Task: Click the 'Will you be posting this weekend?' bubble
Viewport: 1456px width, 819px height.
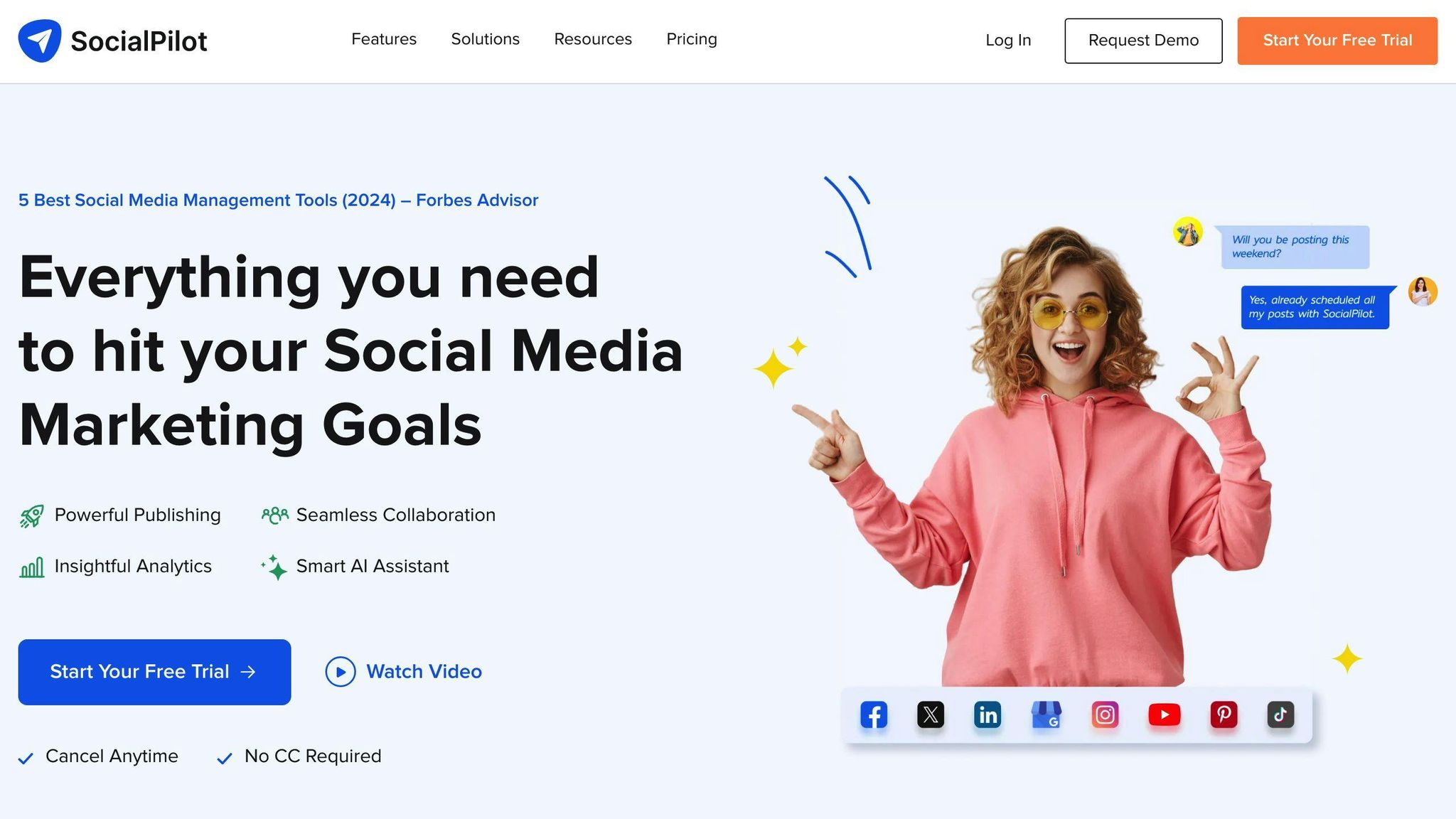Action: (1294, 247)
